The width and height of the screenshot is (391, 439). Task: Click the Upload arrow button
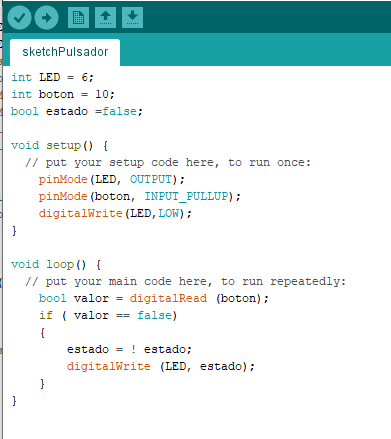pyautogui.click(x=47, y=17)
